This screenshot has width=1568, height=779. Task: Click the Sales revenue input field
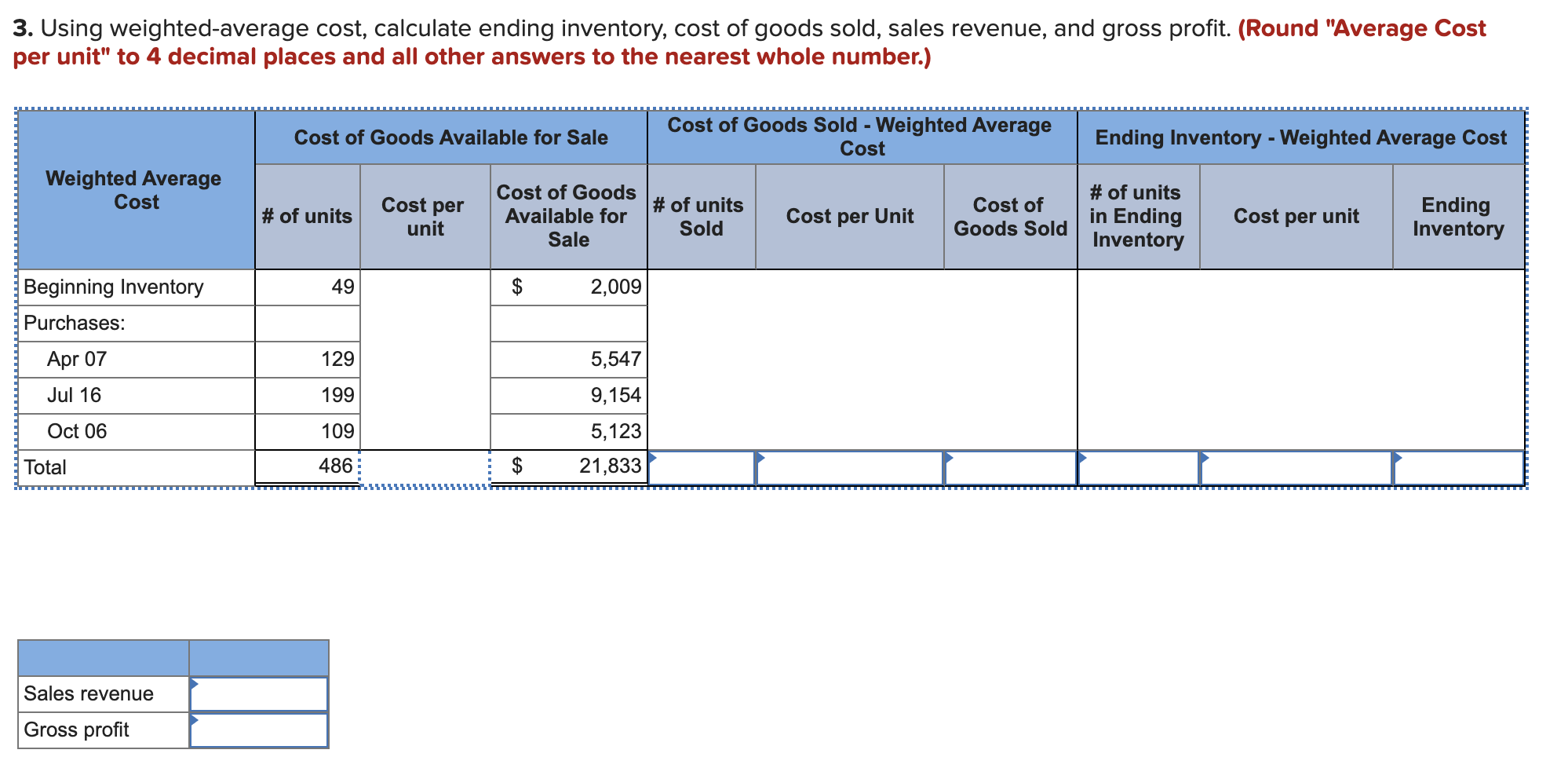pos(259,694)
